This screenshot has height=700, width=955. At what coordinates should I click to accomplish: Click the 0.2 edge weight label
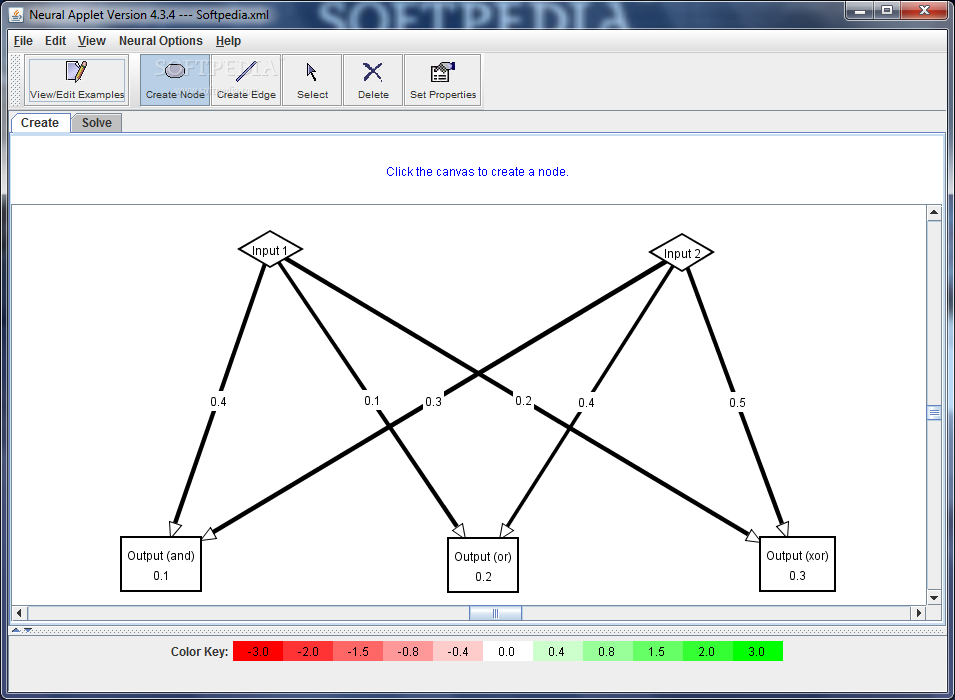click(524, 401)
